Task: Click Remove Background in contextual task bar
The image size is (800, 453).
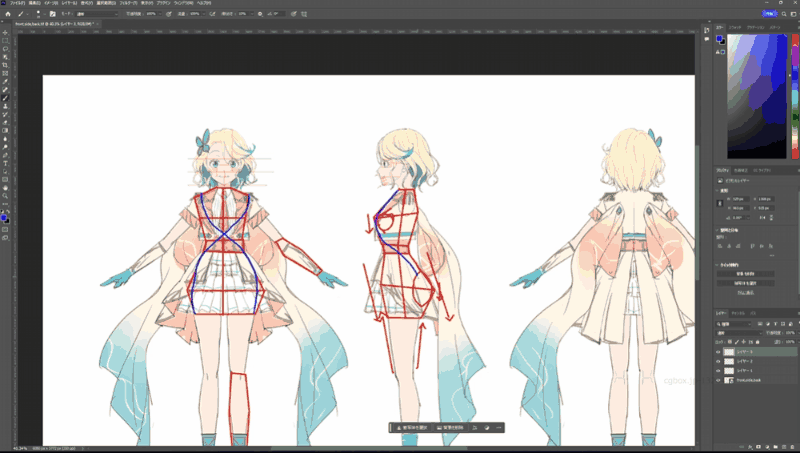Action: [x=451, y=428]
